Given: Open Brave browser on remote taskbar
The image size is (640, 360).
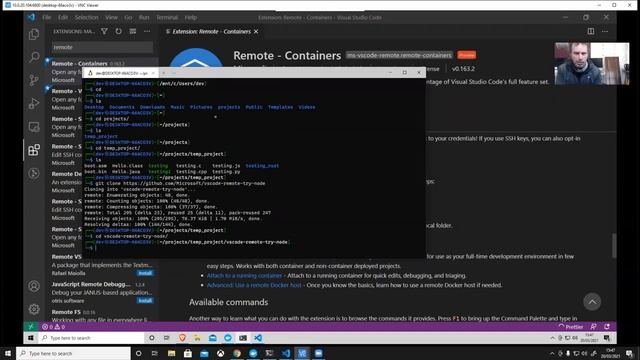Looking at the screenshot, I should pyautogui.click(x=182, y=338).
